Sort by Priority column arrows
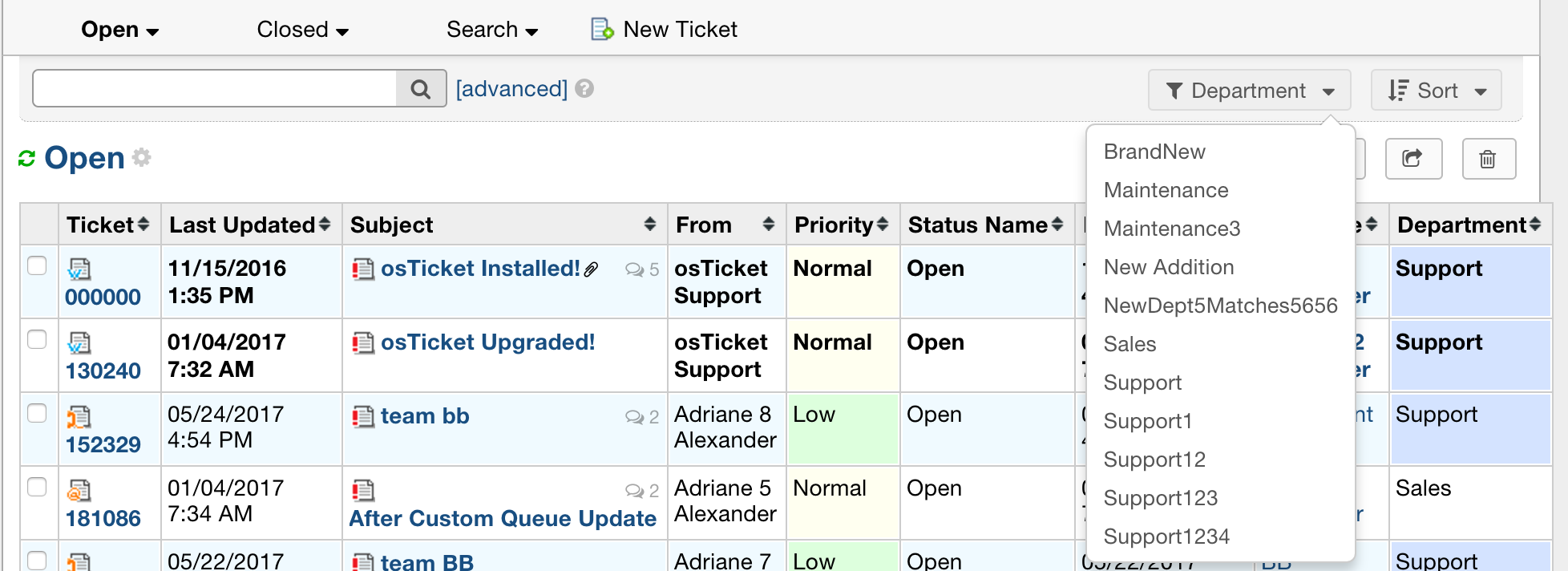Image resolution: width=1568 pixels, height=571 pixels. (x=883, y=225)
